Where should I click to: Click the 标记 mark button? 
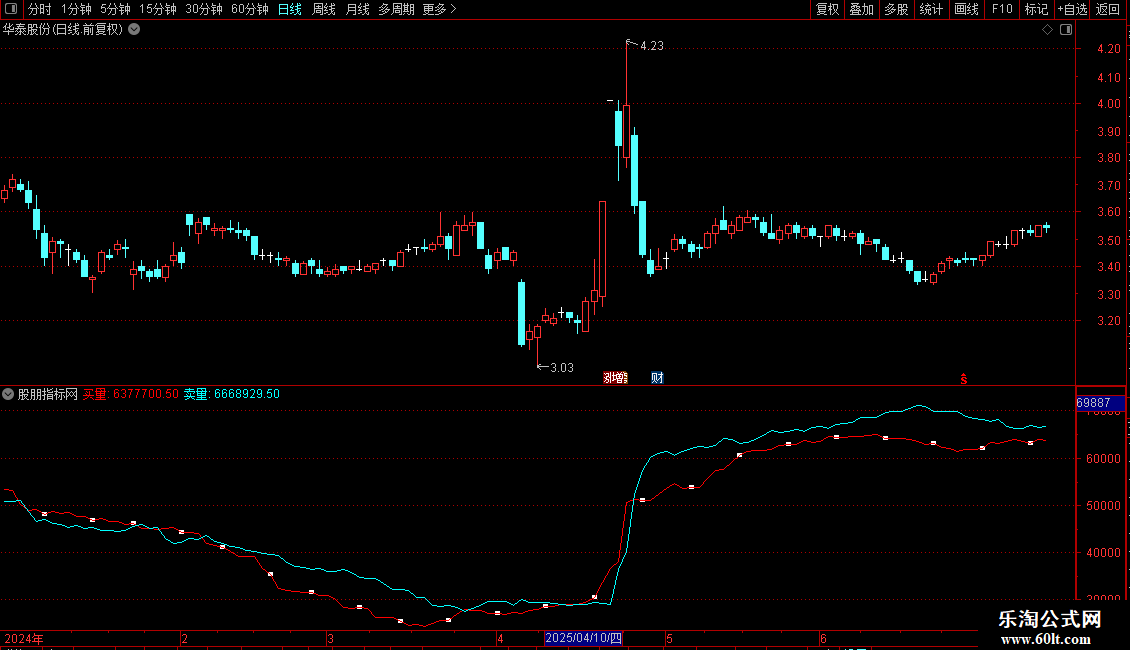tap(1036, 9)
